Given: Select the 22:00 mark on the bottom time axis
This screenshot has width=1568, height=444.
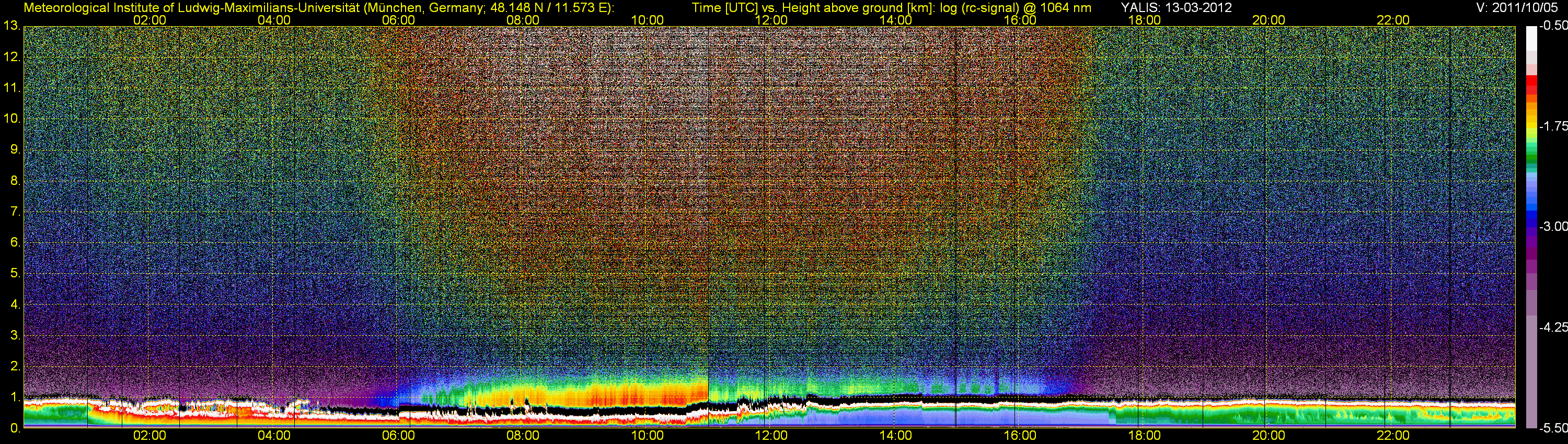Looking at the screenshot, I should [1393, 436].
